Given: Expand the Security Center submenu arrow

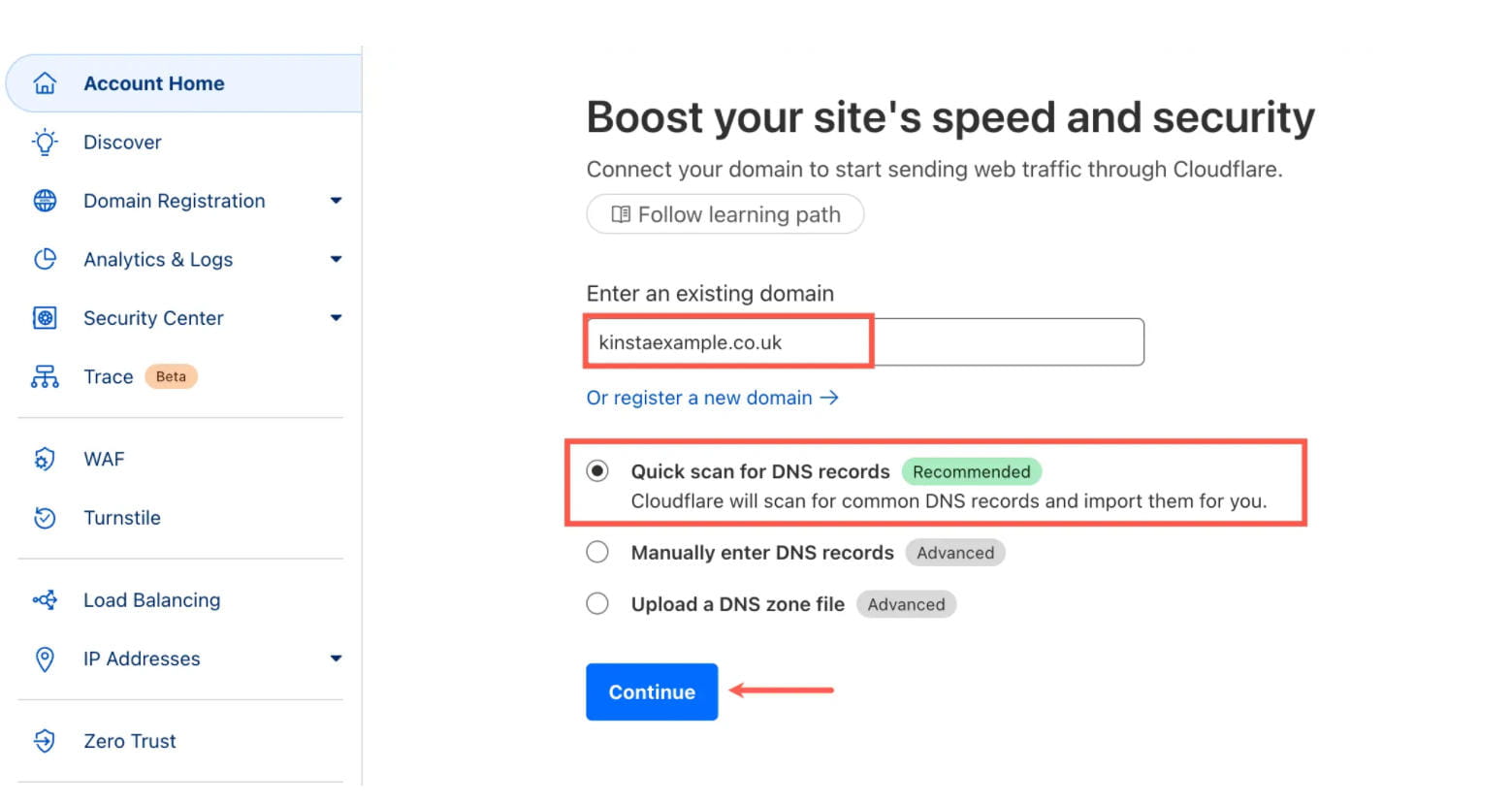Looking at the screenshot, I should (336, 318).
